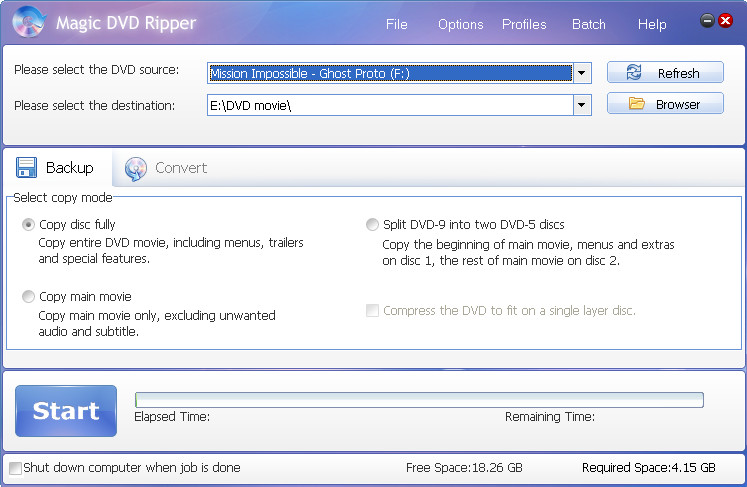Click the ripping progress bar

coord(419,400)
